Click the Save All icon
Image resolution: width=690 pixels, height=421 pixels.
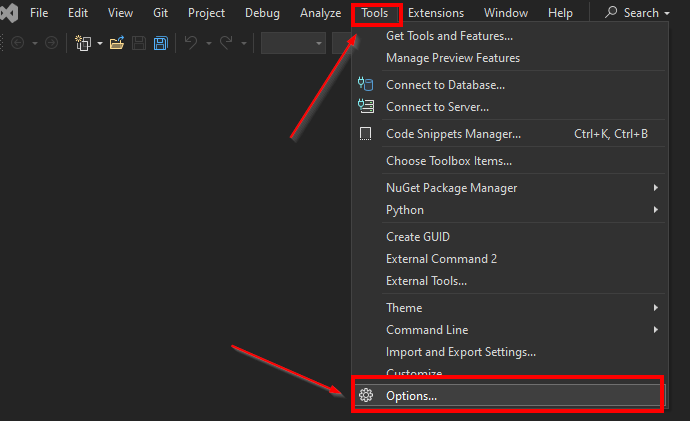[161, 43]
